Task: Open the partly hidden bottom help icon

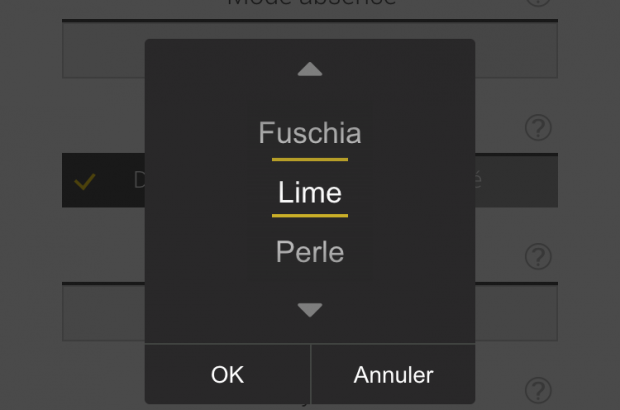Action: (538, 390)
